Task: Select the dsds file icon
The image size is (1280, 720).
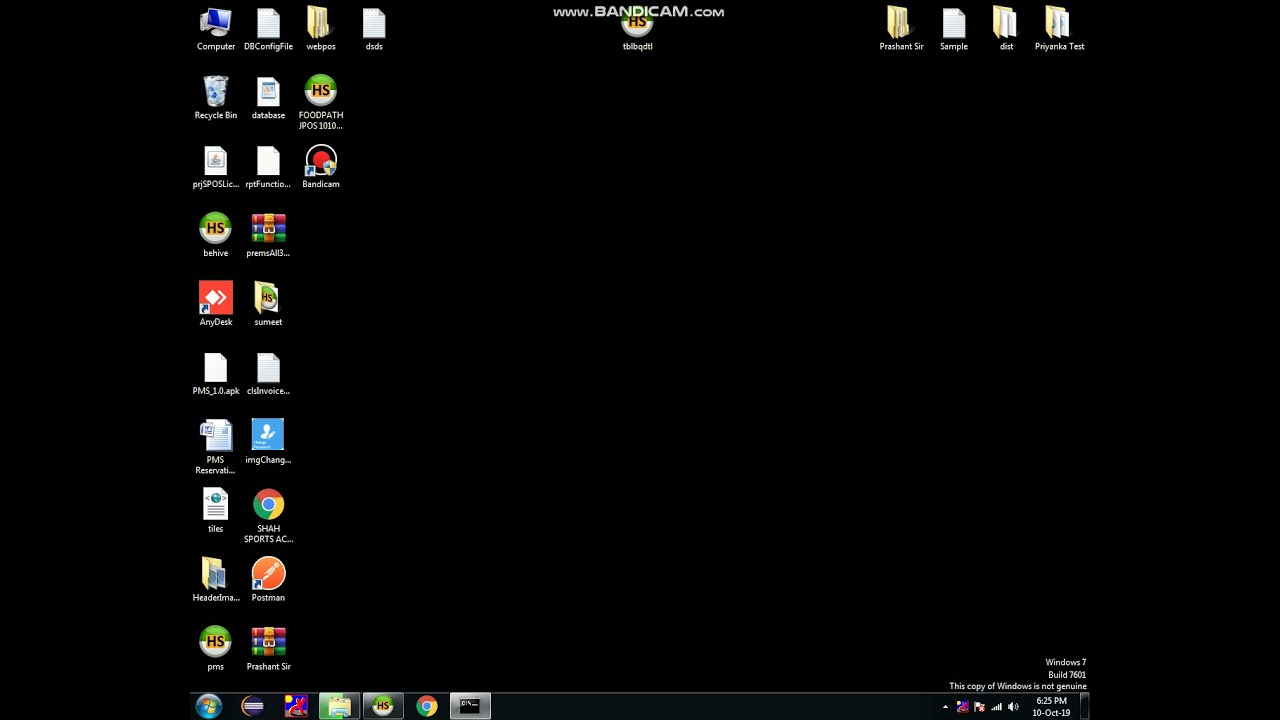Action: (x=373, y=29)
